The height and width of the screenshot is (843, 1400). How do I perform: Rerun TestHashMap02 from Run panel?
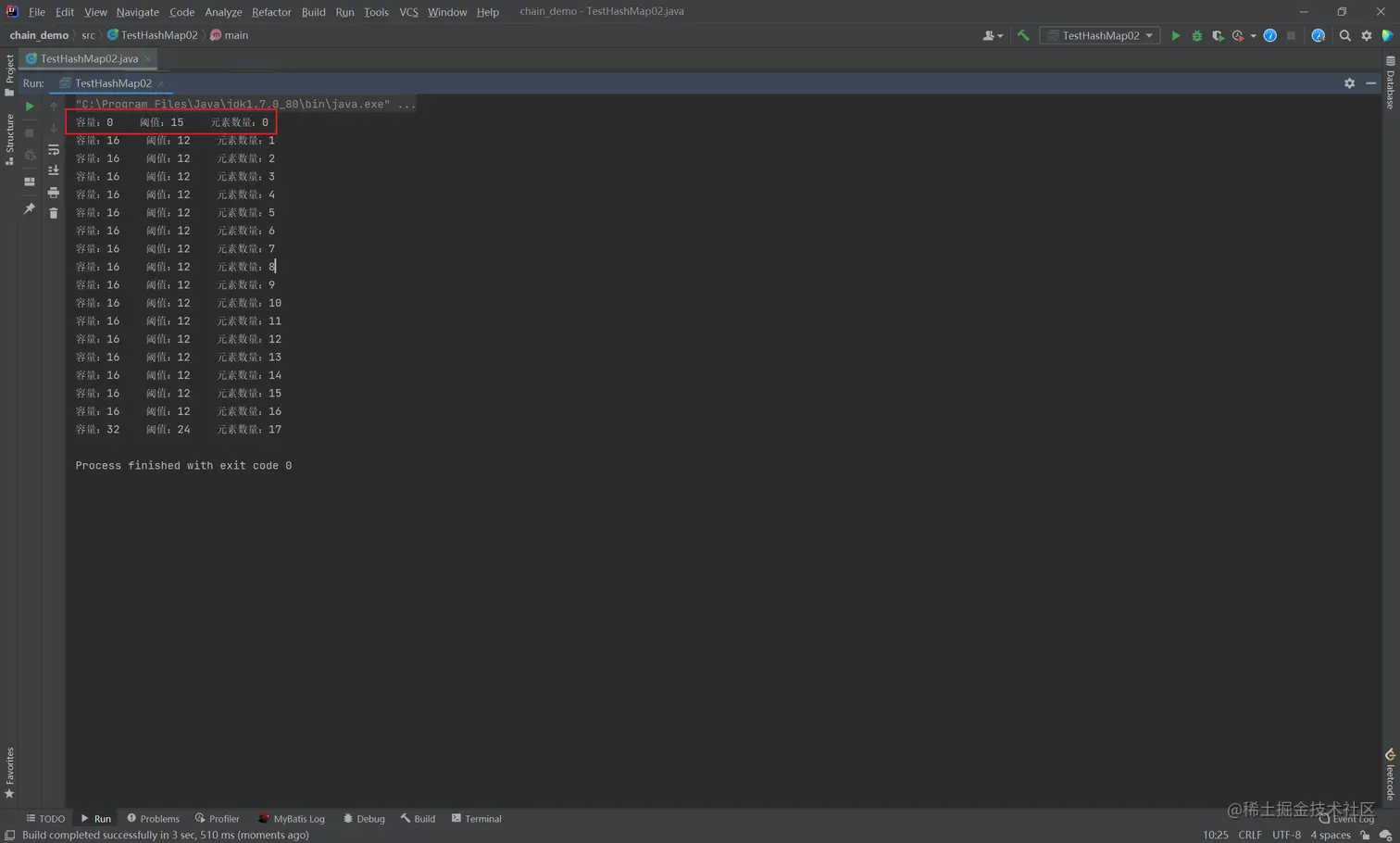(30, 107)
